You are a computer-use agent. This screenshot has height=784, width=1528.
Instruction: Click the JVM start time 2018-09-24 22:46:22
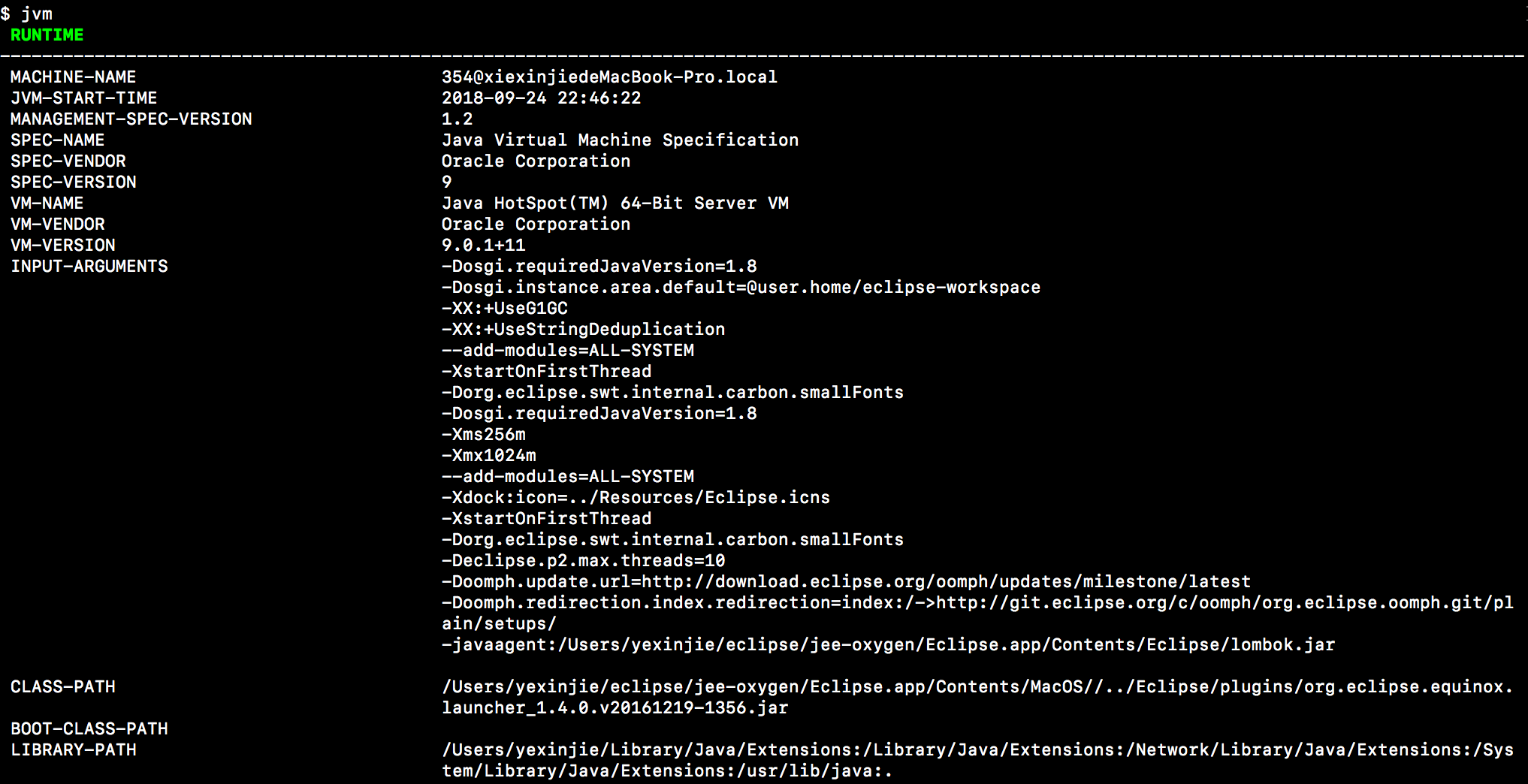[x=541, y=98]
